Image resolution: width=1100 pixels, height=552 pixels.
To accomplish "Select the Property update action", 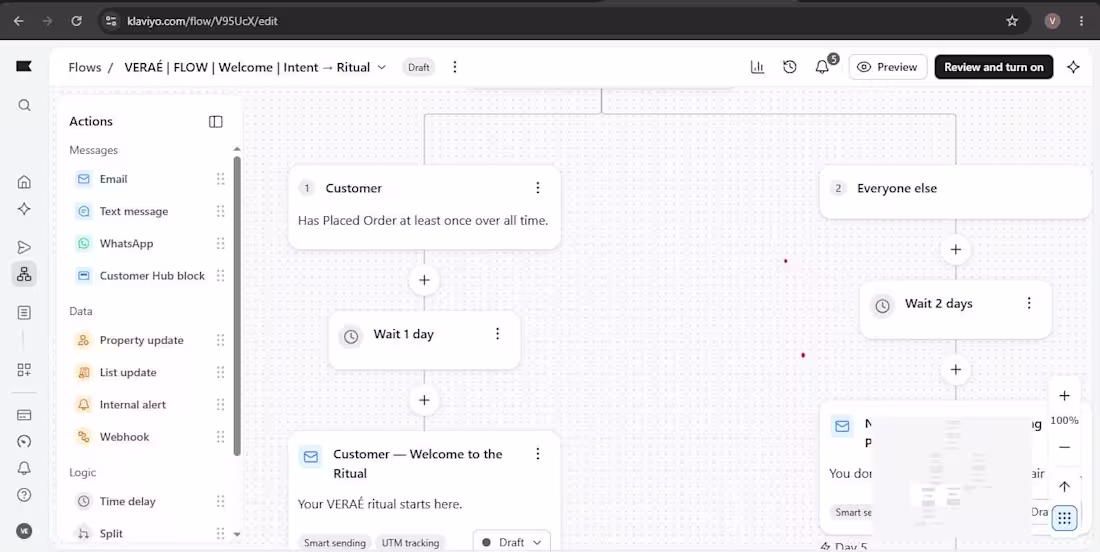I will tap(149, 340).
